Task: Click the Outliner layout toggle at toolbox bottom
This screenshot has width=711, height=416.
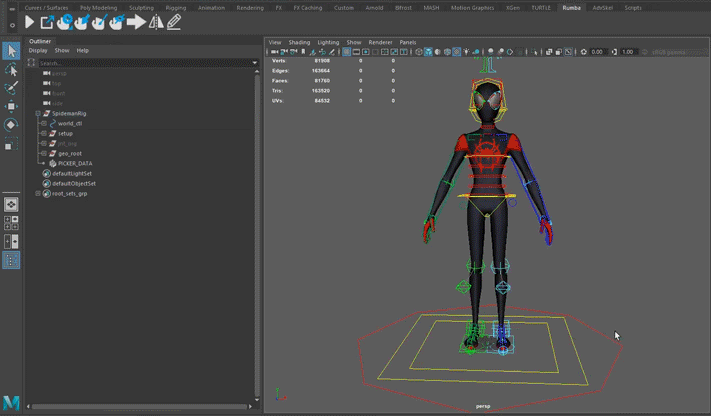Action: (11, 260)
